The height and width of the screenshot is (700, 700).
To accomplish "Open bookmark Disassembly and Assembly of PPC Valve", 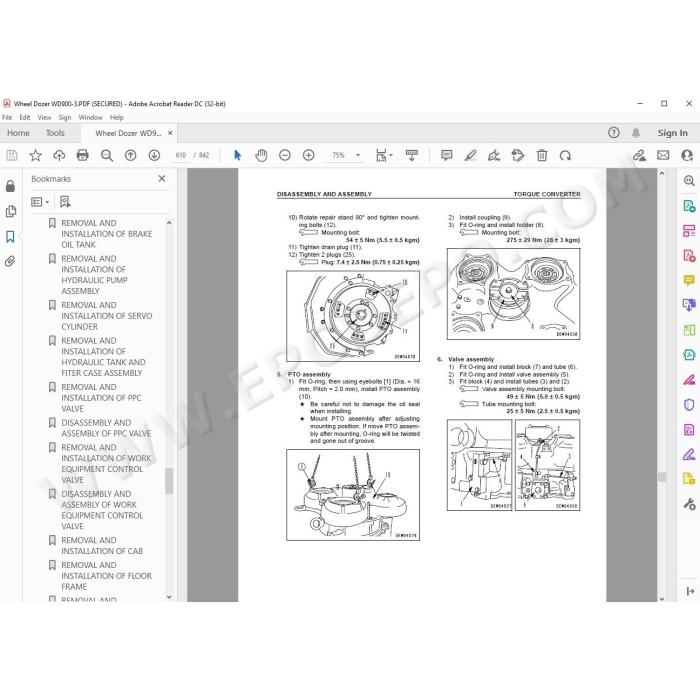I will tap(106, 428).
